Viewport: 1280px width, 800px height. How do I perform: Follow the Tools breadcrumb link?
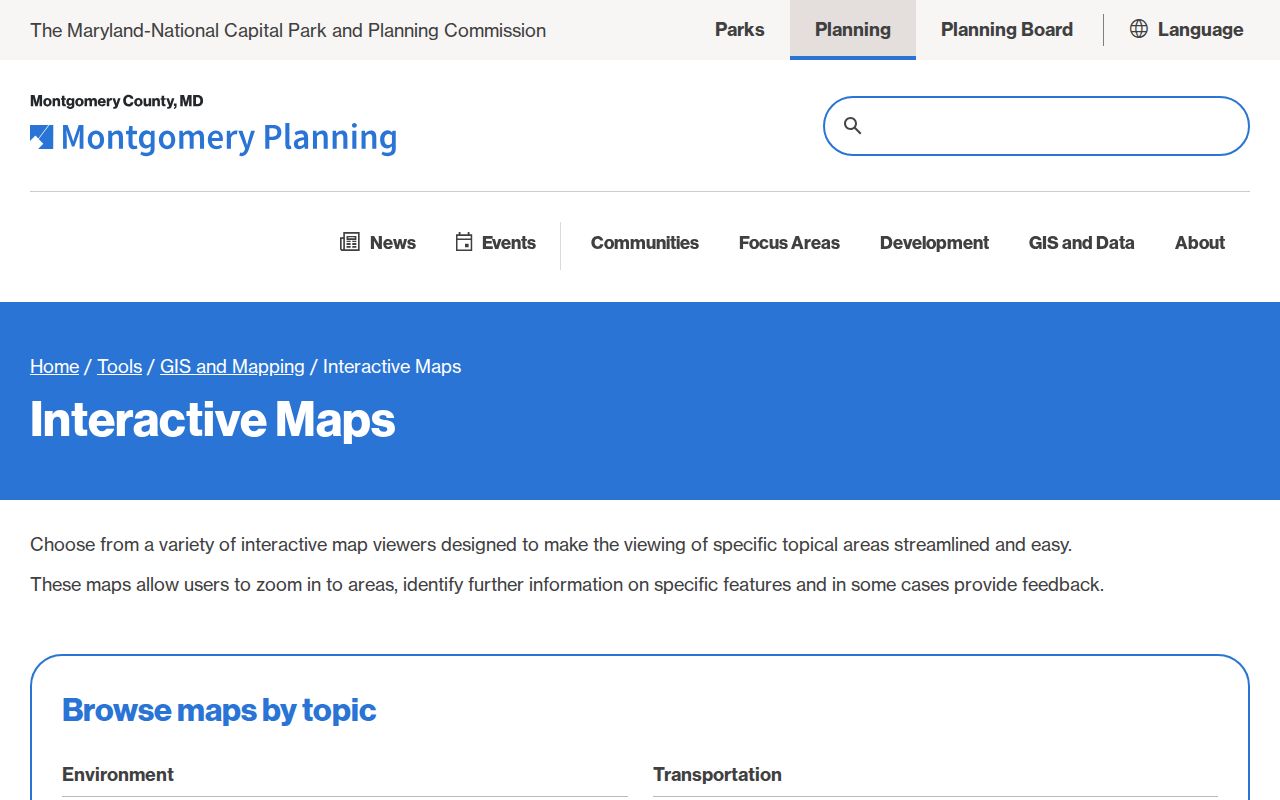click(120, 366)
